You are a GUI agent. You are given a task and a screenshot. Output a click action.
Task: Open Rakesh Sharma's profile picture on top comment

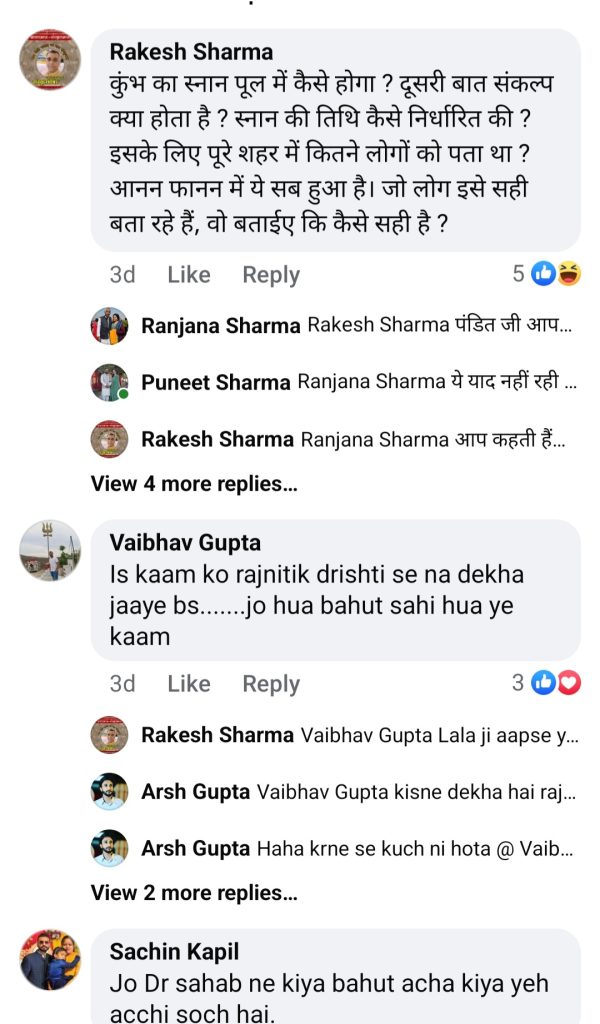tap(50, 60)
